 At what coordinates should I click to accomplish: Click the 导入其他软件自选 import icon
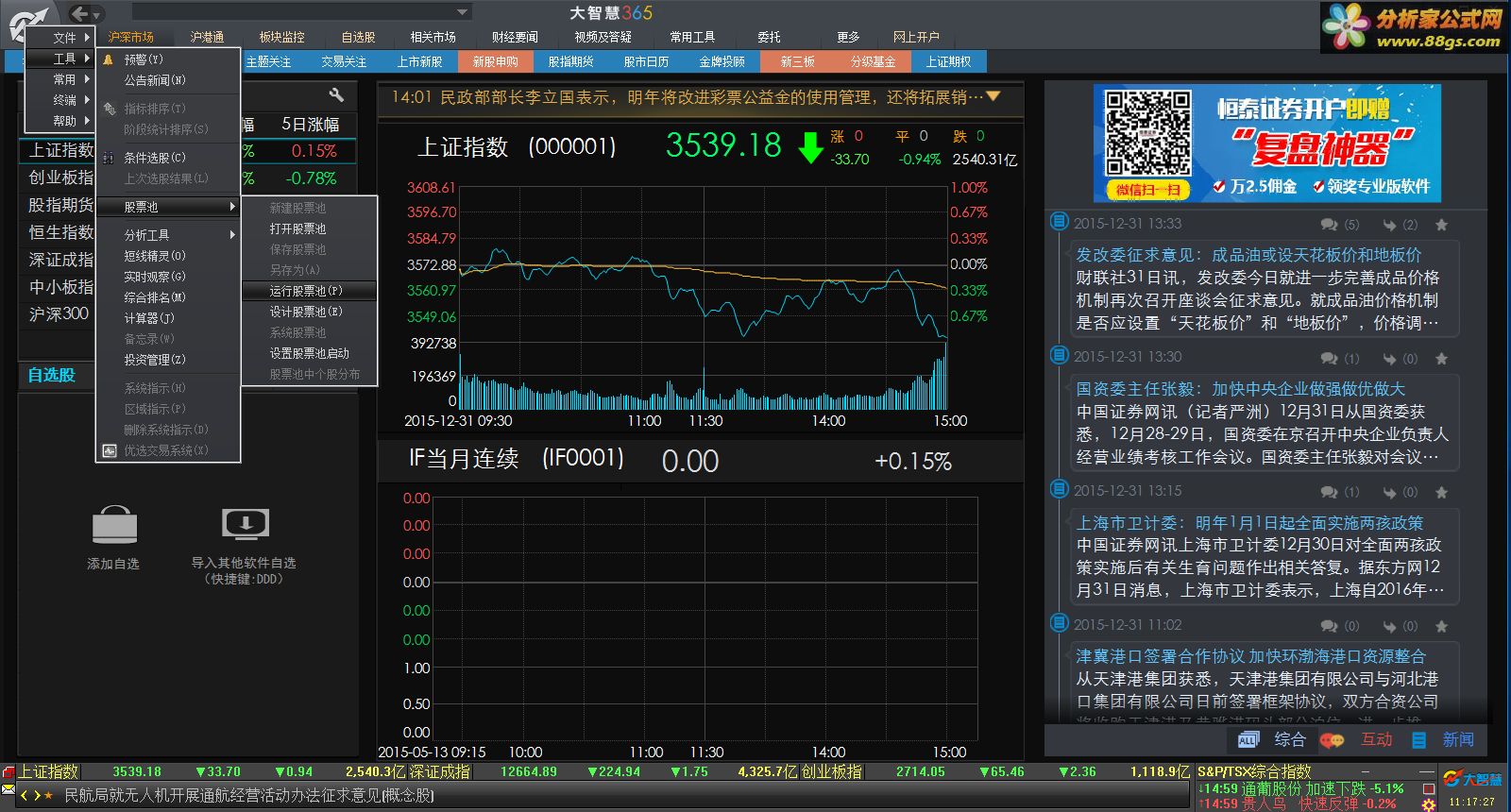pos(246,524)
